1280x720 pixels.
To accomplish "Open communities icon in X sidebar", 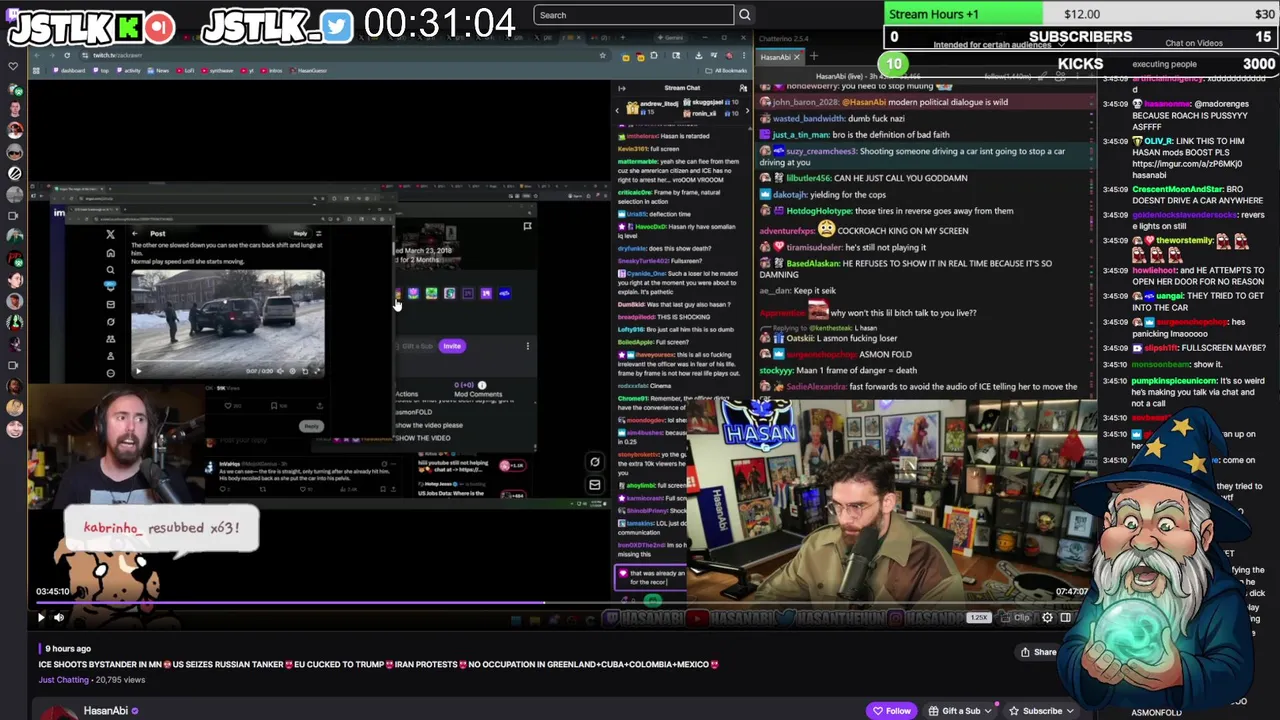I will click(110, 339).
